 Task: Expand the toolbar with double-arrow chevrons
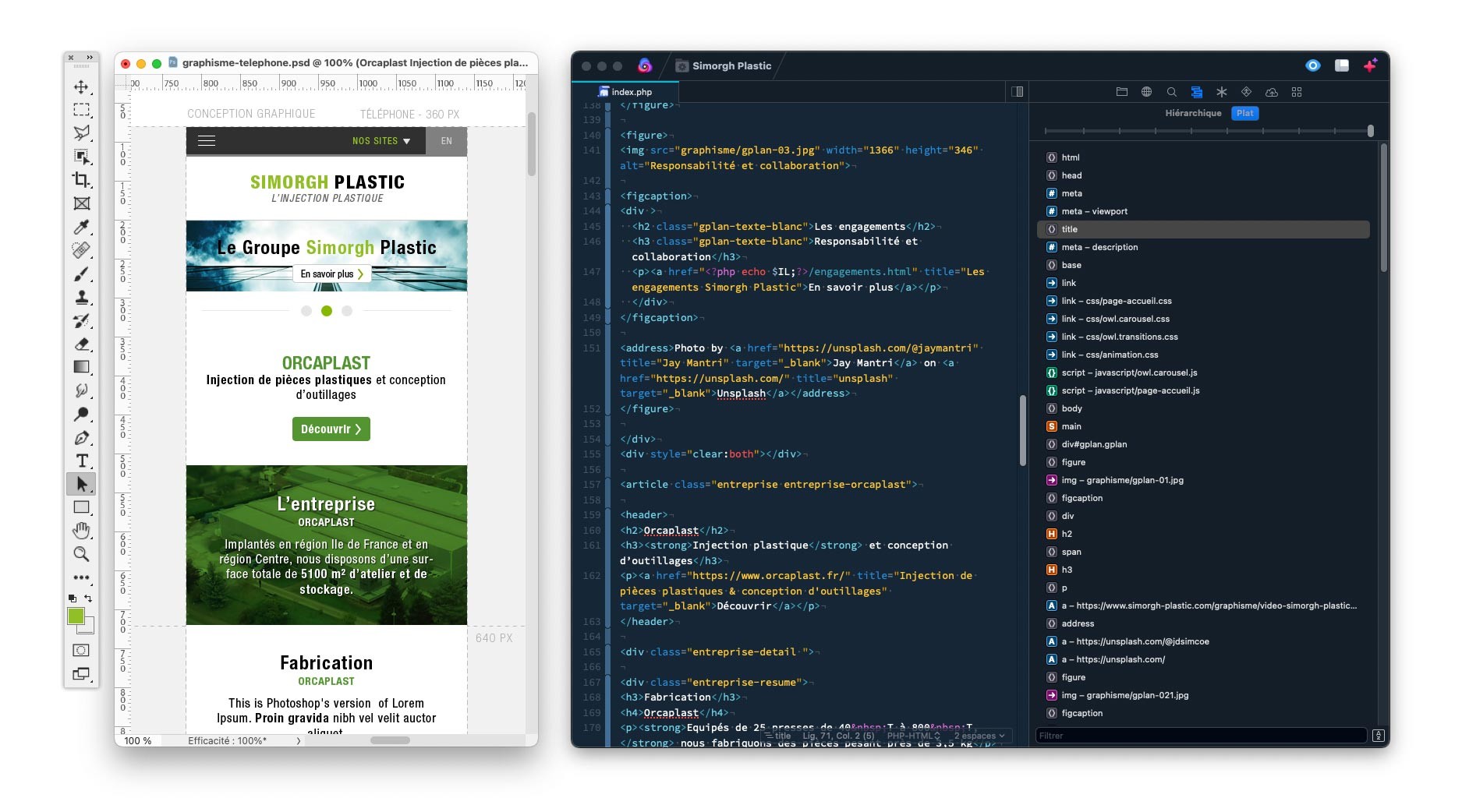tap(90, 58)
